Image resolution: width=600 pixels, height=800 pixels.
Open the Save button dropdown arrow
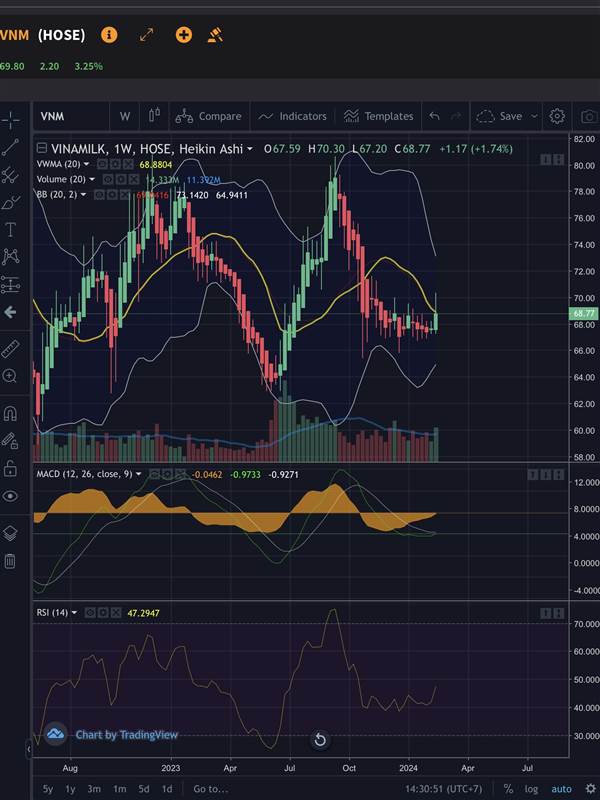click(534, 116)
